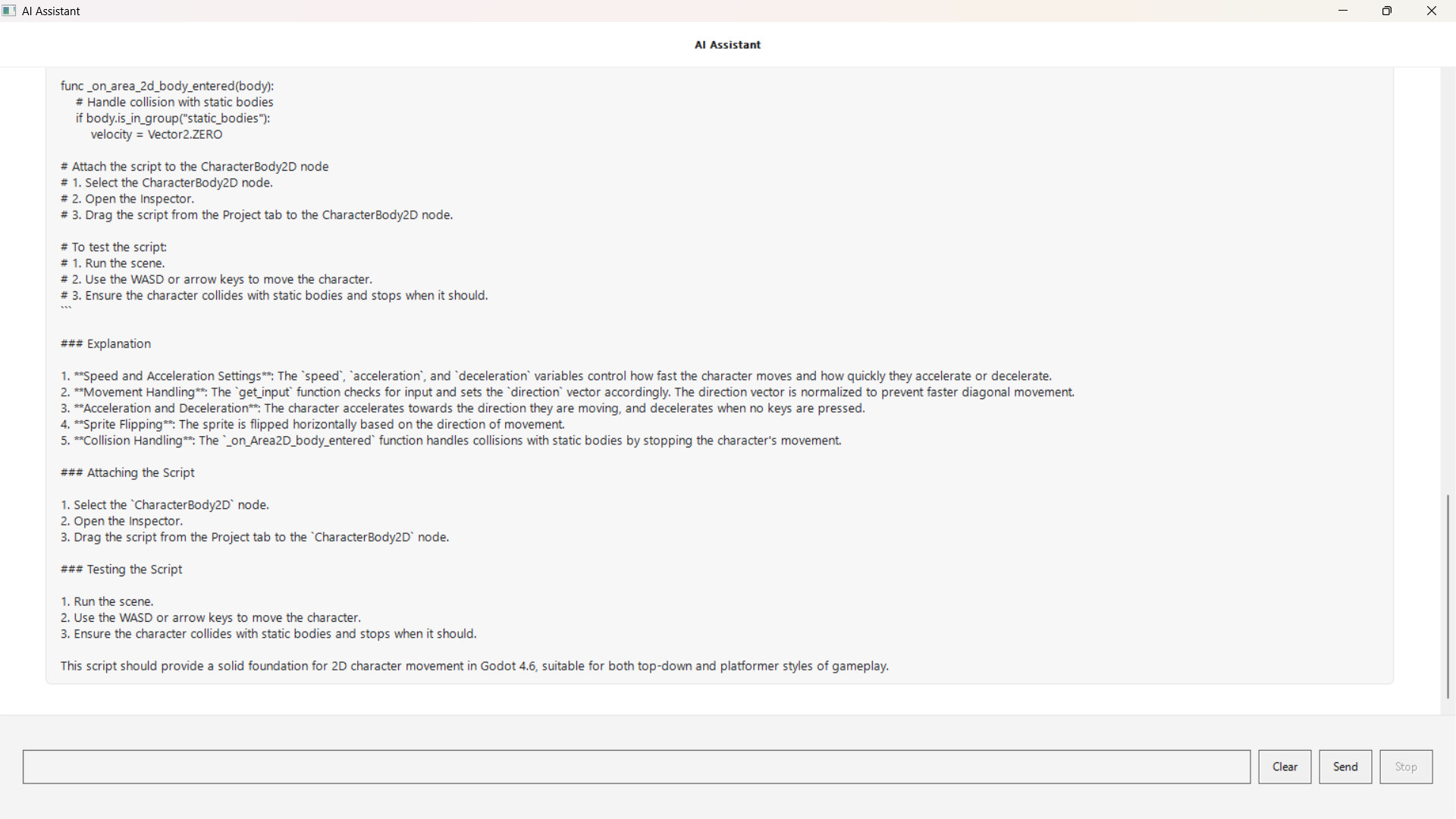Image resolution: width=1456 pixels, height=819 pixels.
Task: Click the final Godot 4.6 summary sentence
Action: pos(474,667)
